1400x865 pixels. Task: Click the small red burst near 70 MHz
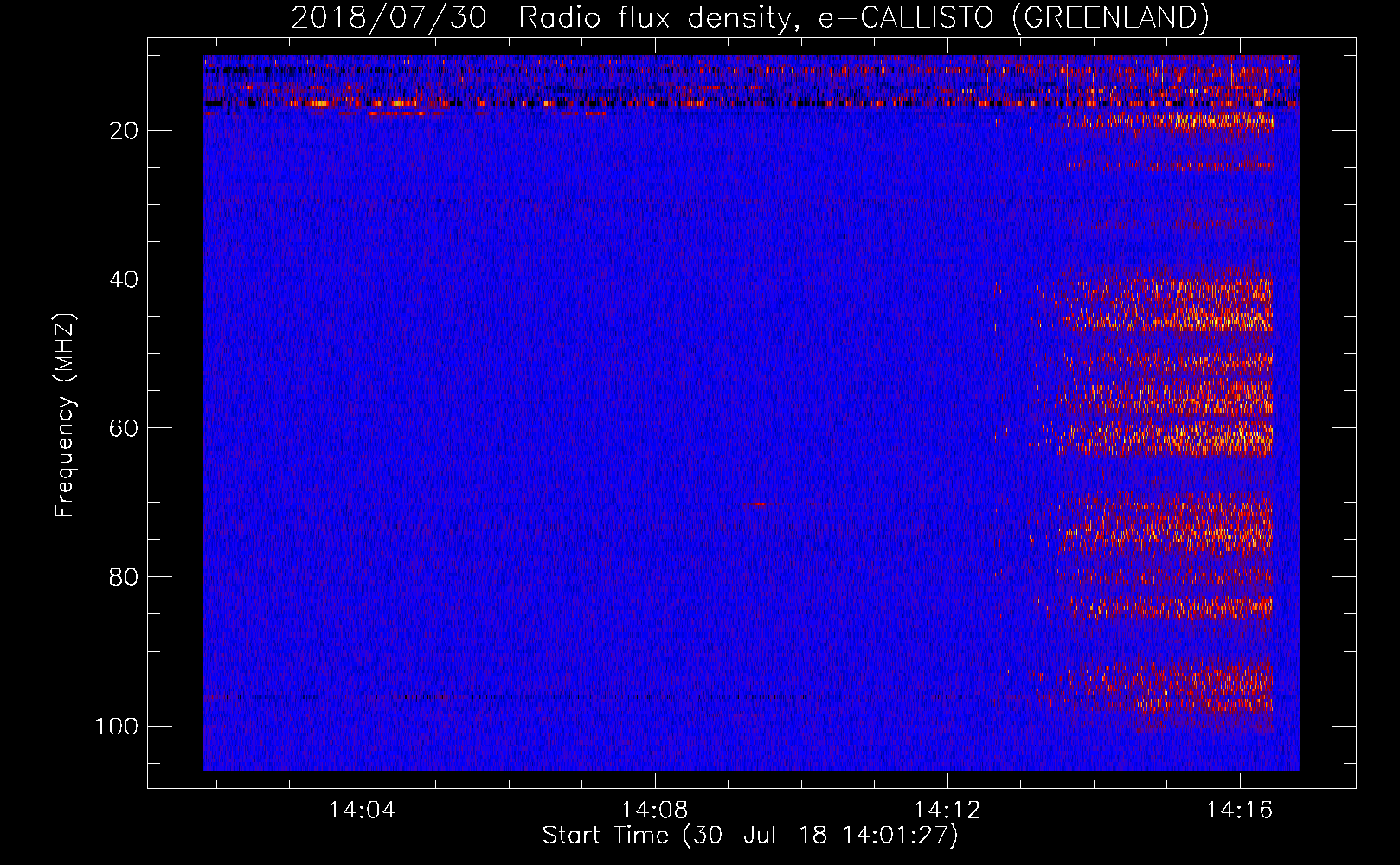point(759,503)
